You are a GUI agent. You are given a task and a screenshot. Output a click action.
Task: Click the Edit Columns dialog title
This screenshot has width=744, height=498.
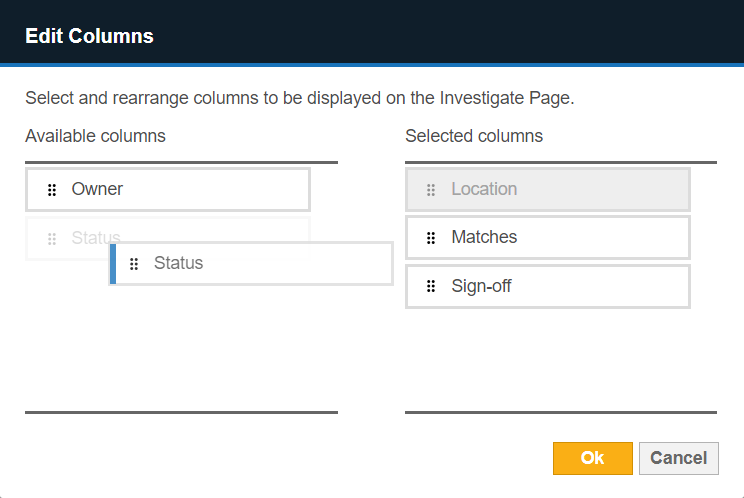point(89,37)
